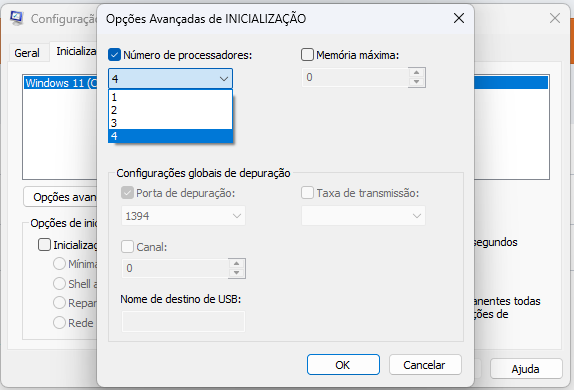The width and height of the screenshot is (574, 390).
Task: Select 2 in the processors list
Action: (170, 110)
